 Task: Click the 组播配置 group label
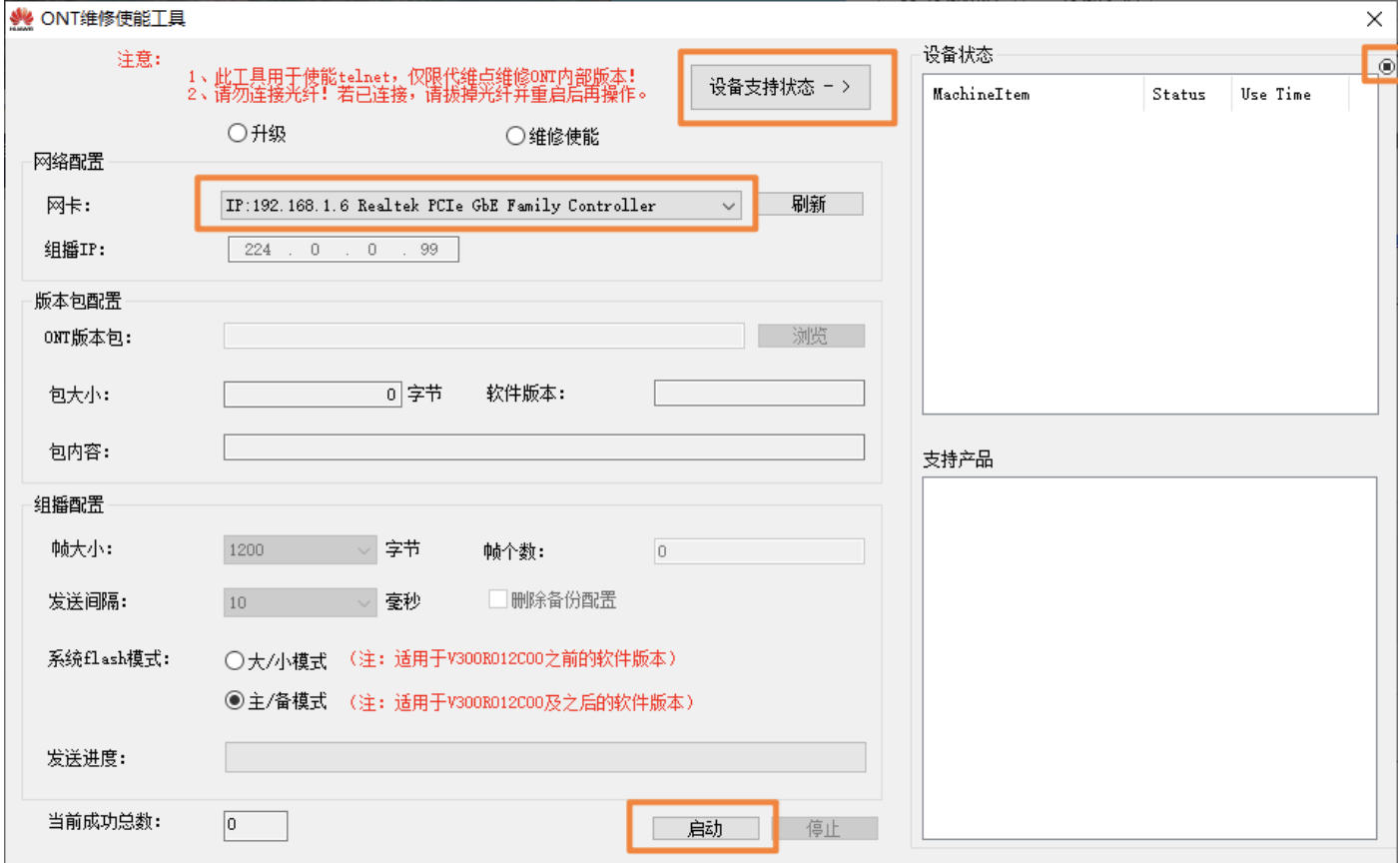pyautogui.click(x=69, y=504)
